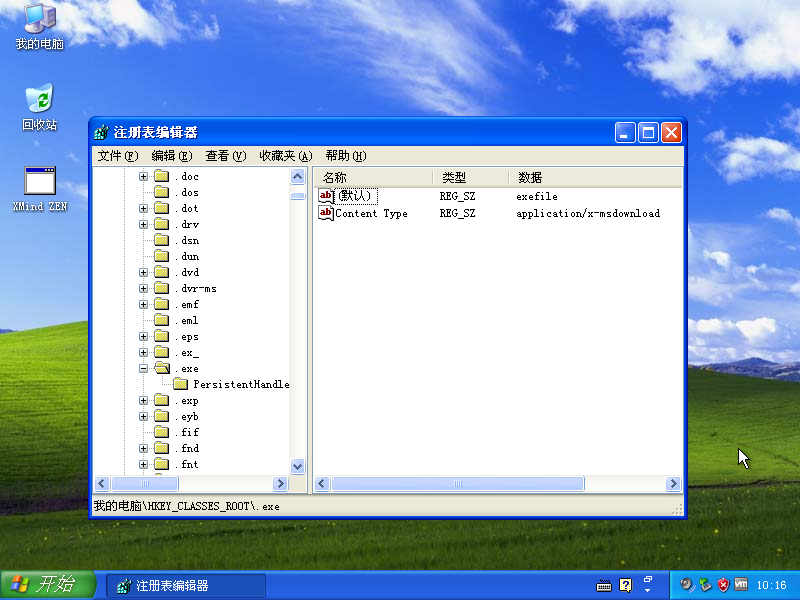Click the folder icon of .eml key

(162, 320)
